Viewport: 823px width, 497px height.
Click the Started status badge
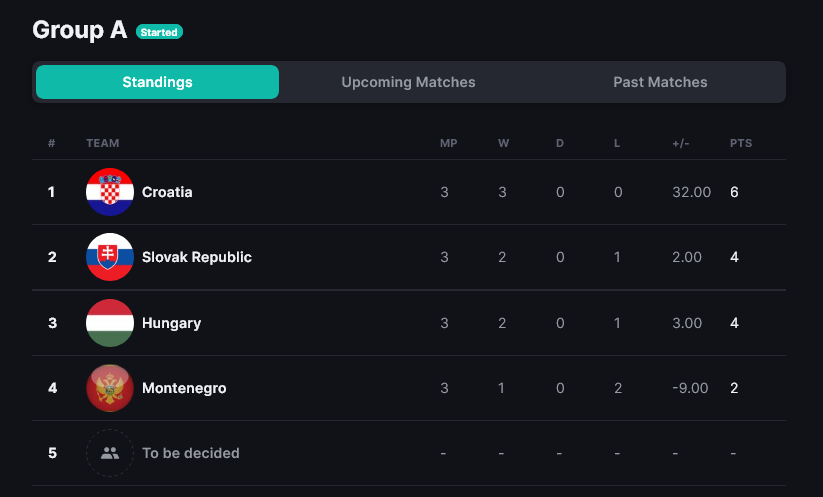click(159, 32)
